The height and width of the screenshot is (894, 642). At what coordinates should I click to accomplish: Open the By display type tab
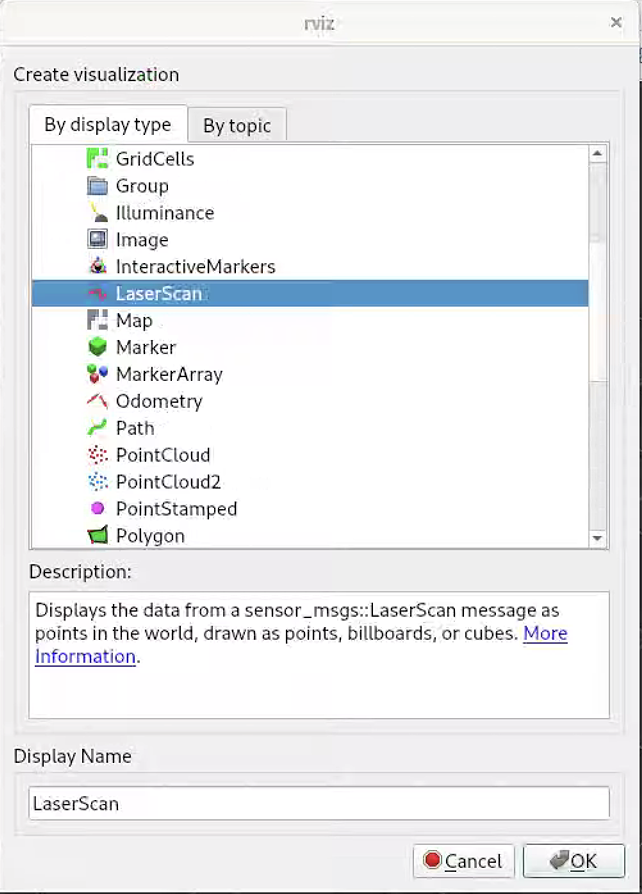click(x=108, y=125)
